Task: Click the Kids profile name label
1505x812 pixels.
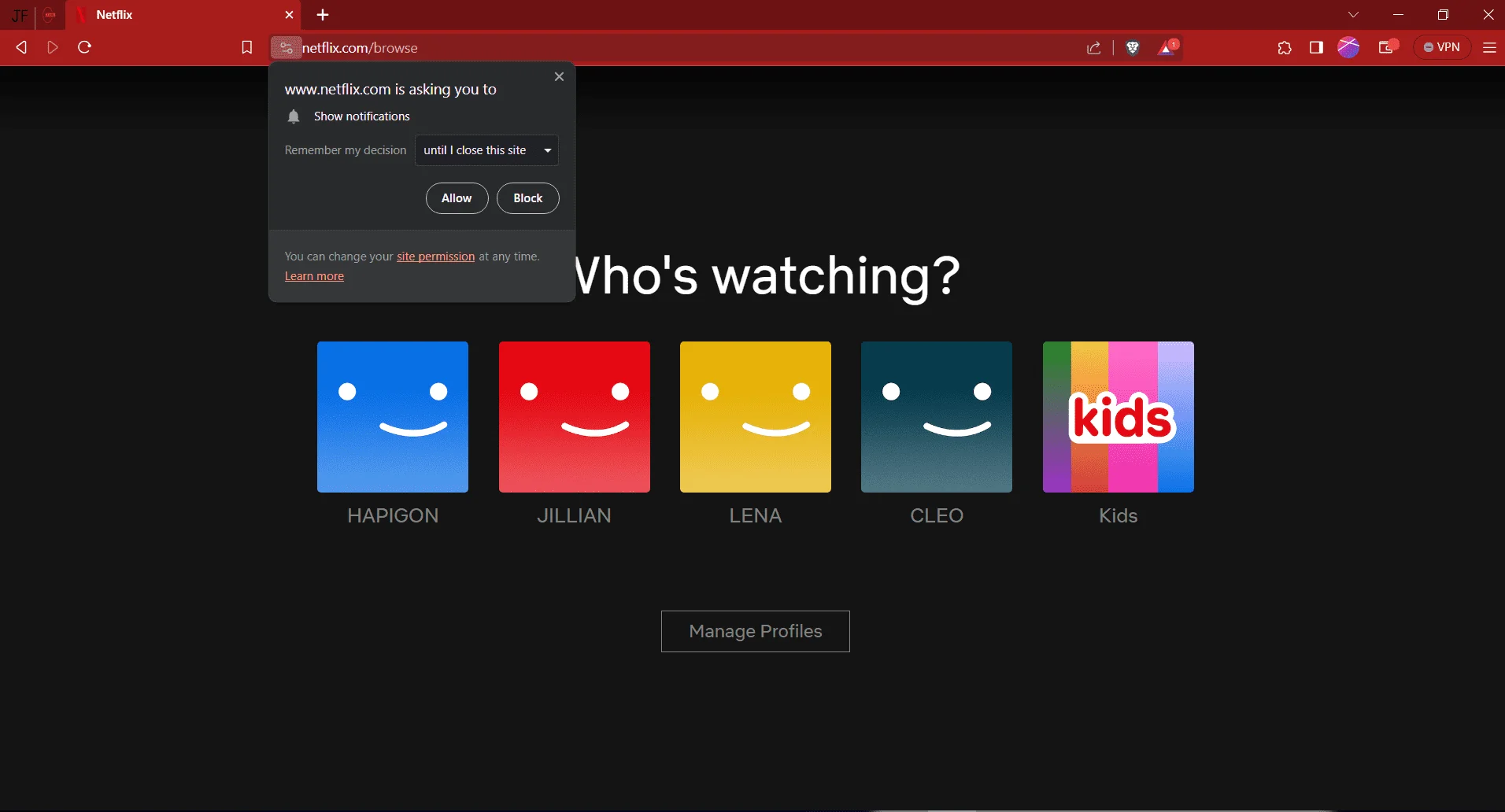Action: click(1119, 515)
